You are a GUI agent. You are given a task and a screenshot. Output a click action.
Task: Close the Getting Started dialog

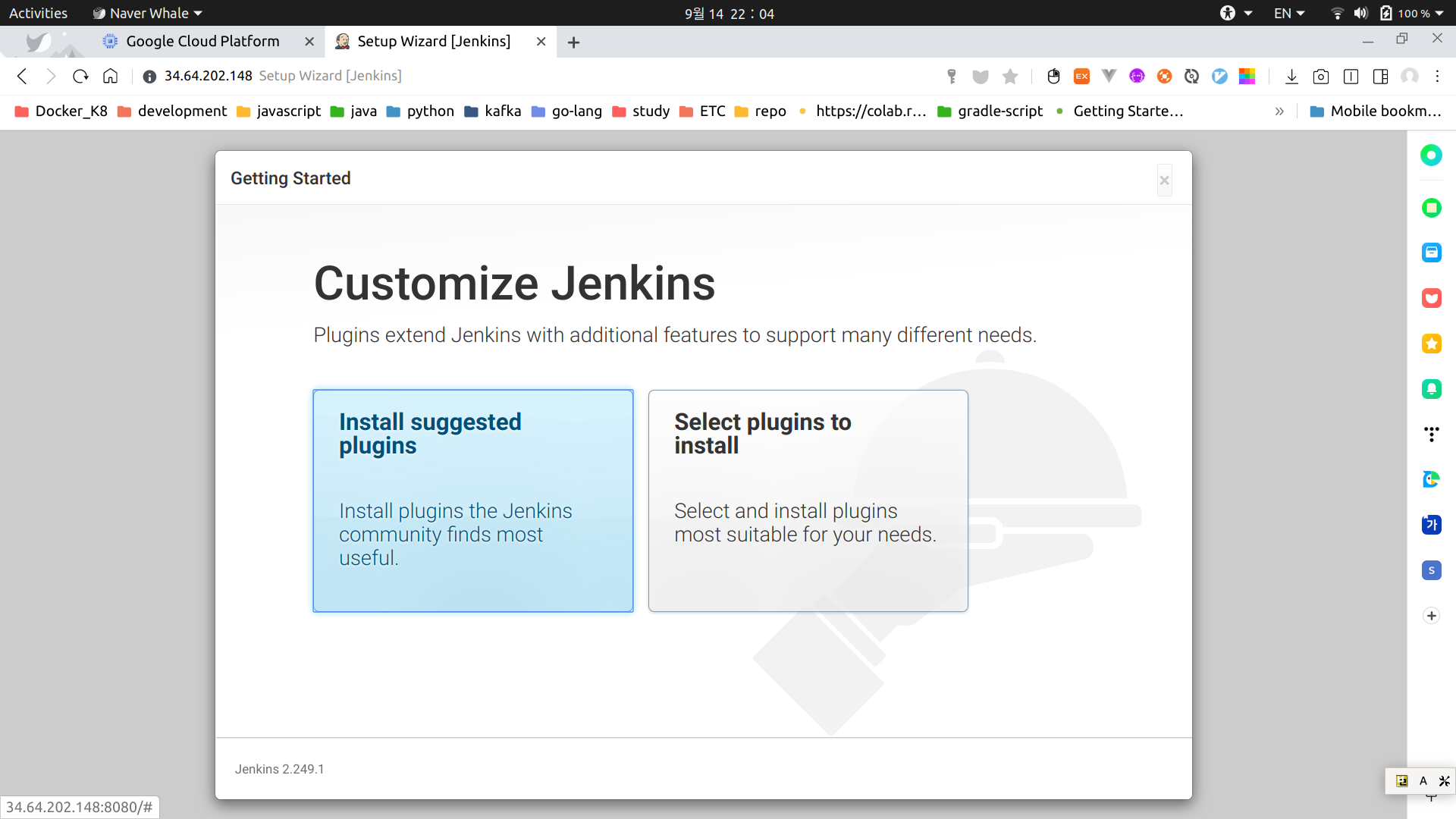(x=1164, y=180)
